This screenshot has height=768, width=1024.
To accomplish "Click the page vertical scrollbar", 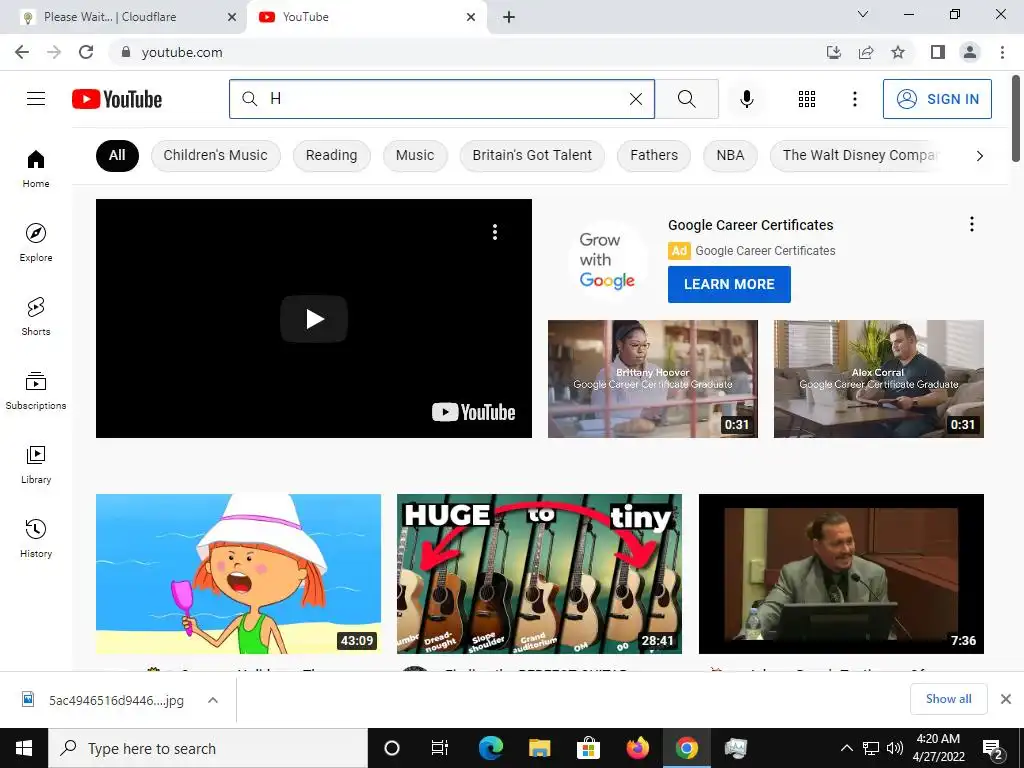I will point(1016,118).
